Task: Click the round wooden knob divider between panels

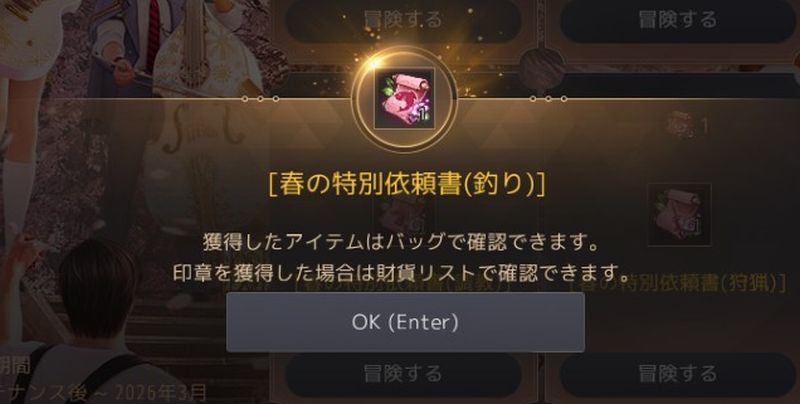Action: (x=542, y=70)
